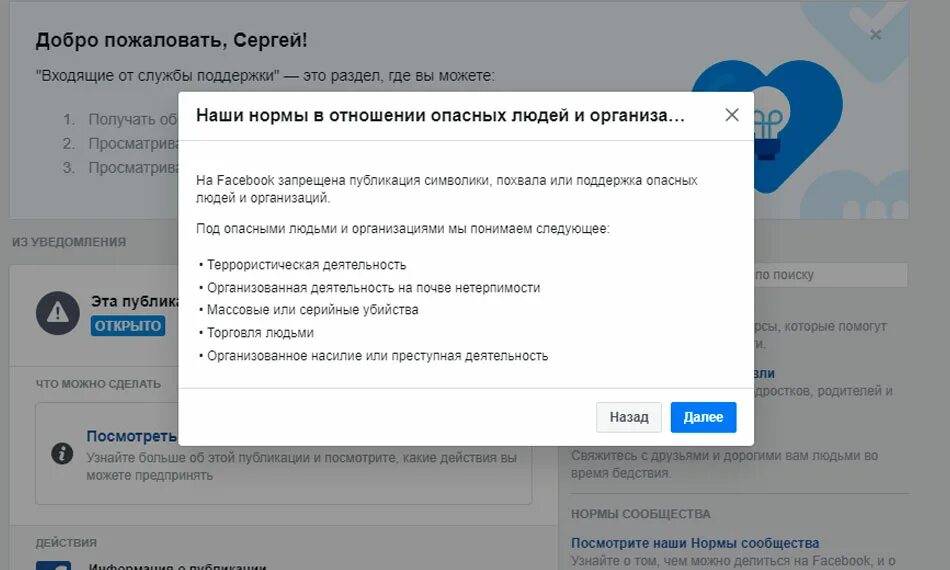Click text Под опасными людьми и организациями
Image resolution: width=950 pixels, height=570 pixels.
pyautogui.click(x=402, y=229)
